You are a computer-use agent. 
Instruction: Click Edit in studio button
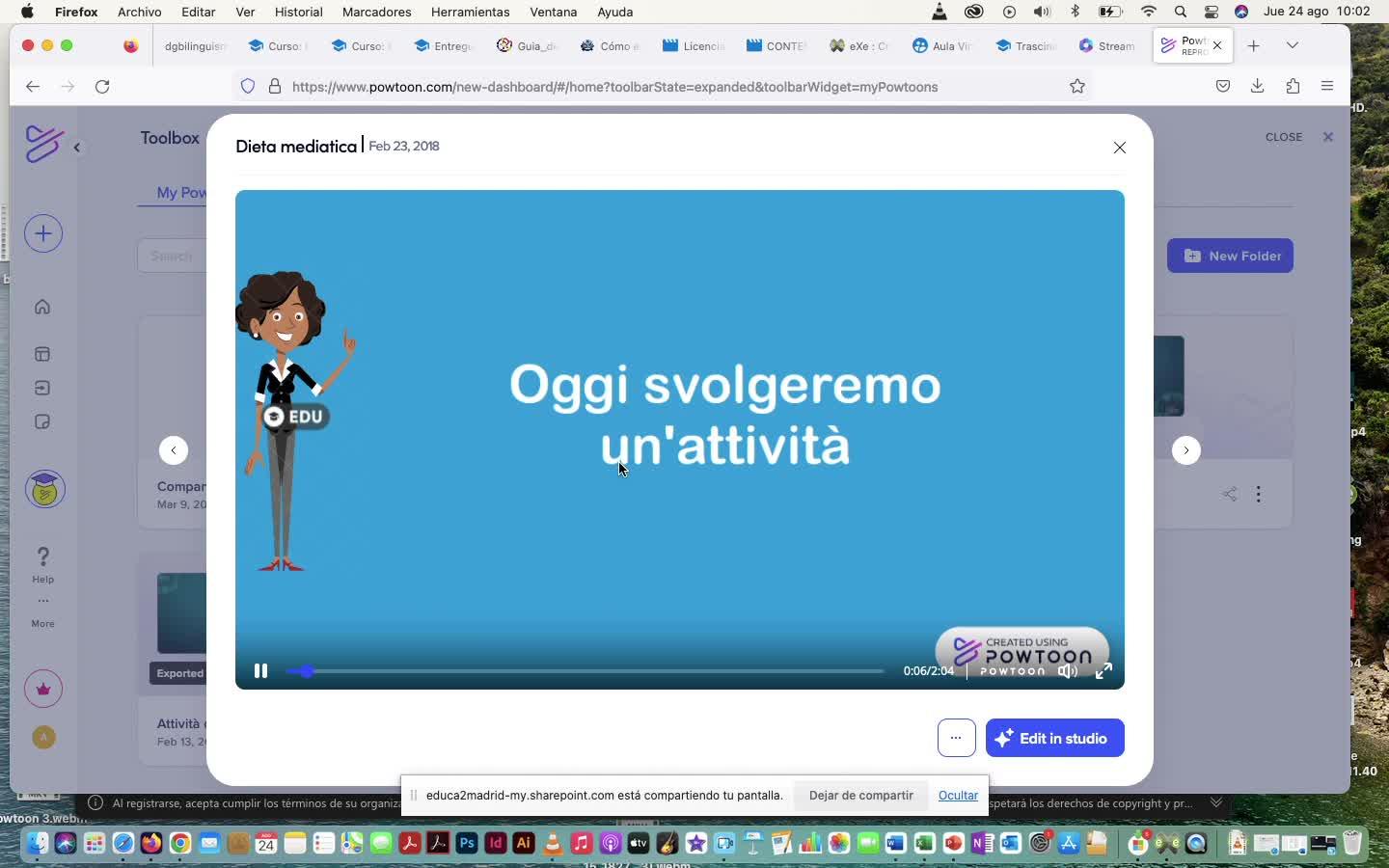pyautogui.click(x=1054, y=738)
